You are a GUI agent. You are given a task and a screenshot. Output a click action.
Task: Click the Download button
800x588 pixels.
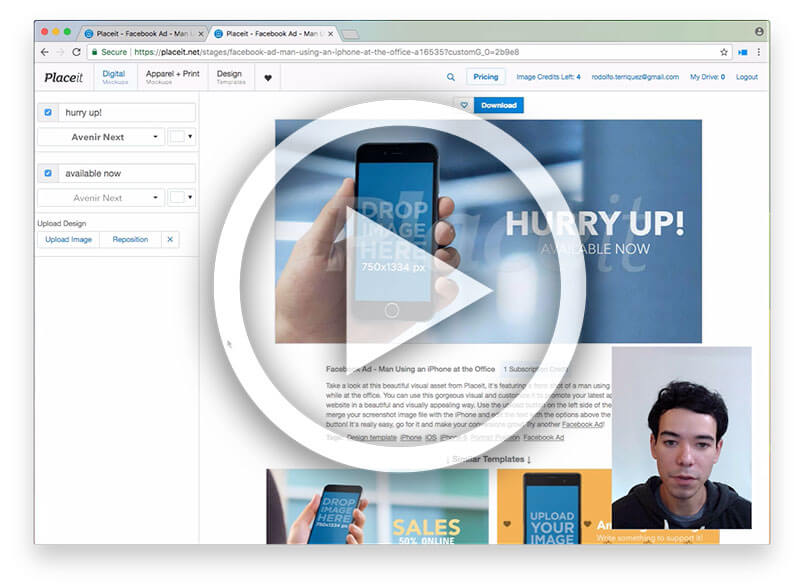pos(498,105)
